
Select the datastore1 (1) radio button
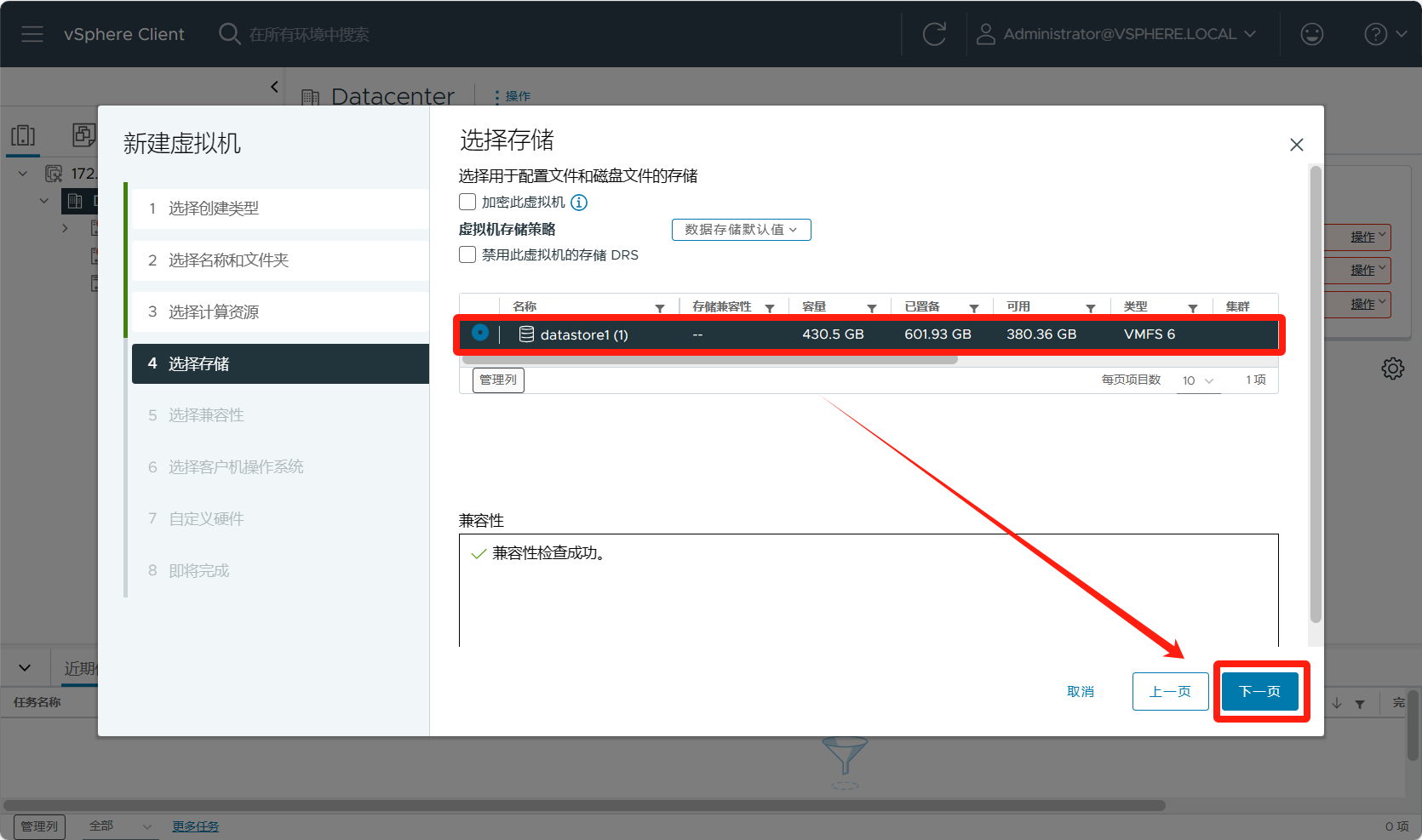click(x=480, y=334)
